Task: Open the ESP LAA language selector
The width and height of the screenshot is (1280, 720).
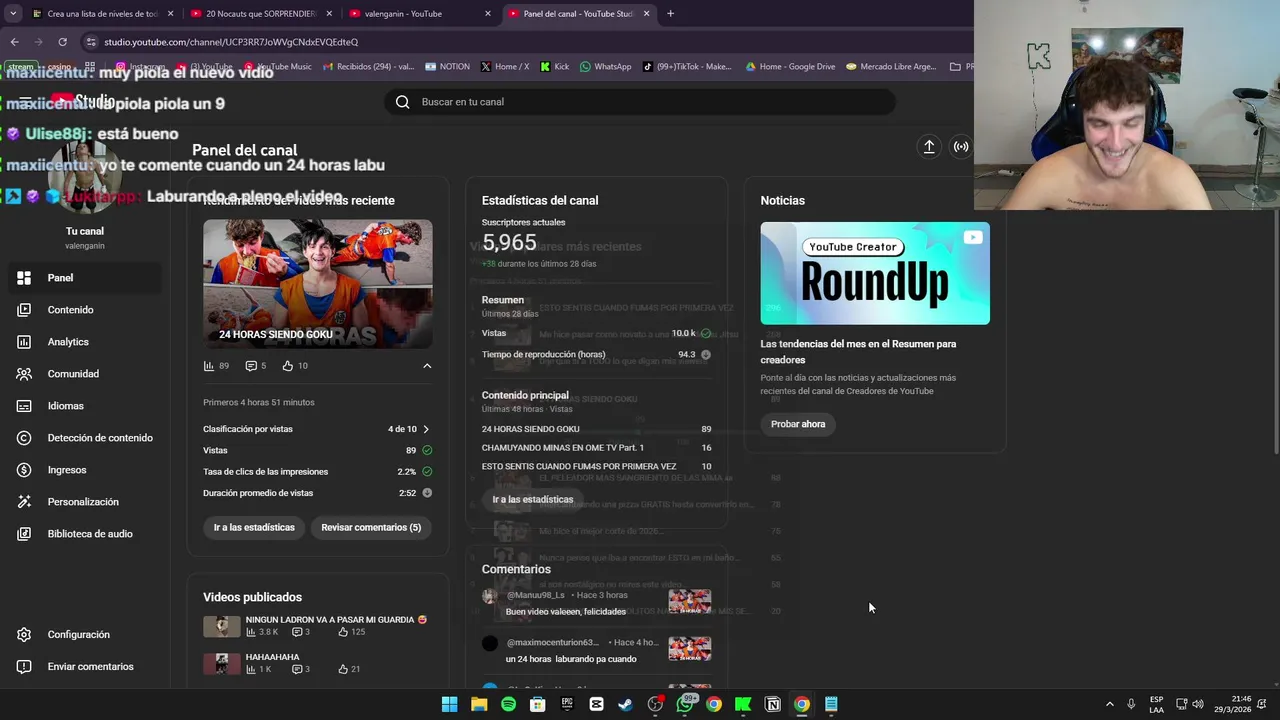Action: (1156, 705)
